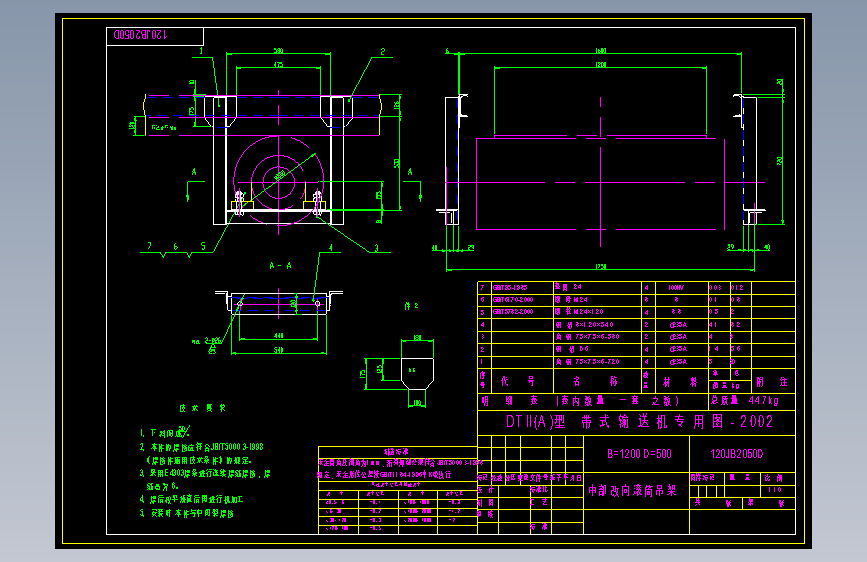Select the 510 dimension below section A-A

(x=279, y=350)
